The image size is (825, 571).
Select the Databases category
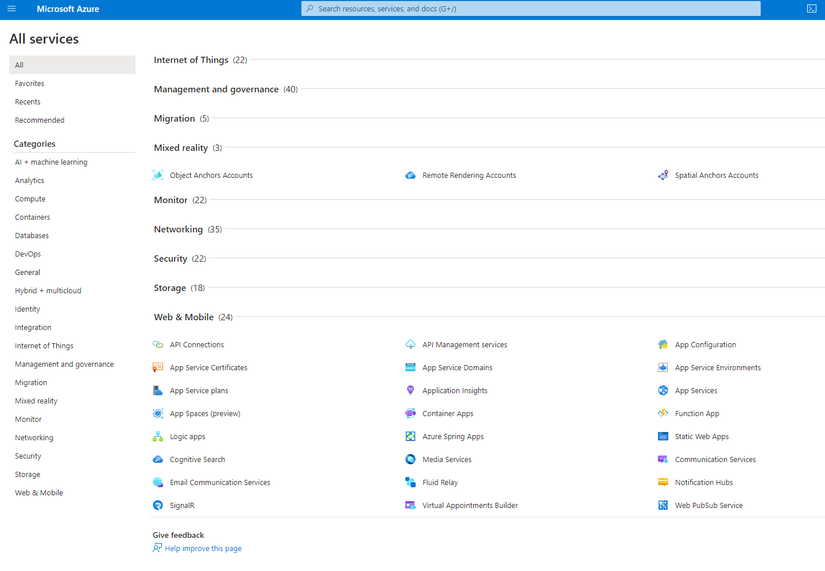click(x=32, y=235)
